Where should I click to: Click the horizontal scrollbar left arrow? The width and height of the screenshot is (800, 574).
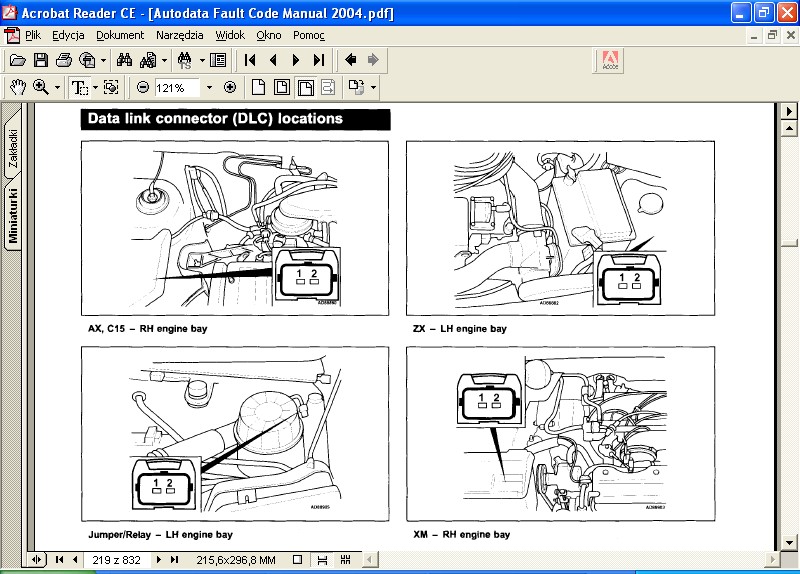pos(369,560)
